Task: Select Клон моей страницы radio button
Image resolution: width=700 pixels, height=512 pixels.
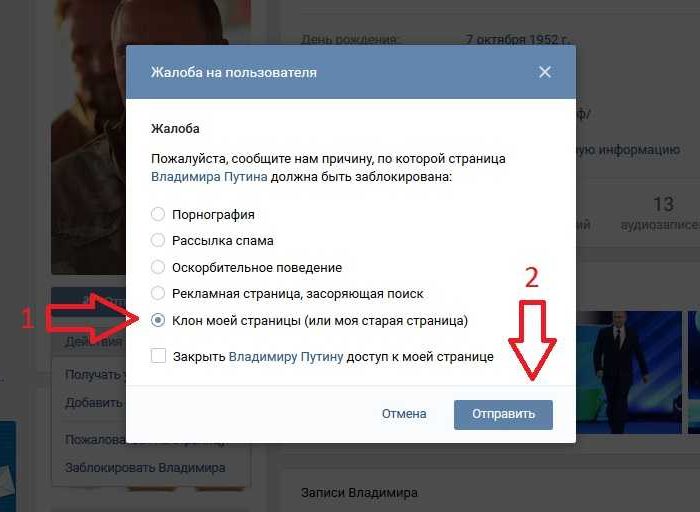Action: [158, 320]
